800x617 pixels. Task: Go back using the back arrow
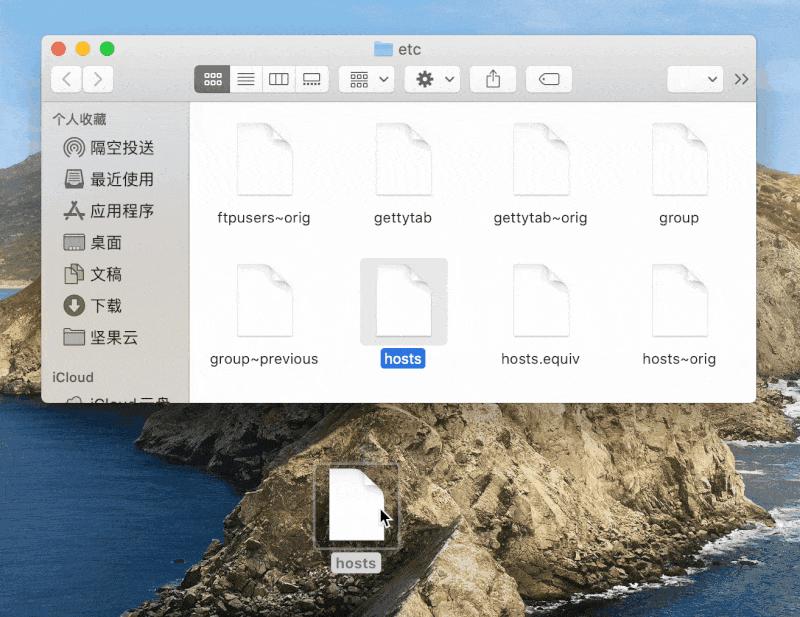66,79
